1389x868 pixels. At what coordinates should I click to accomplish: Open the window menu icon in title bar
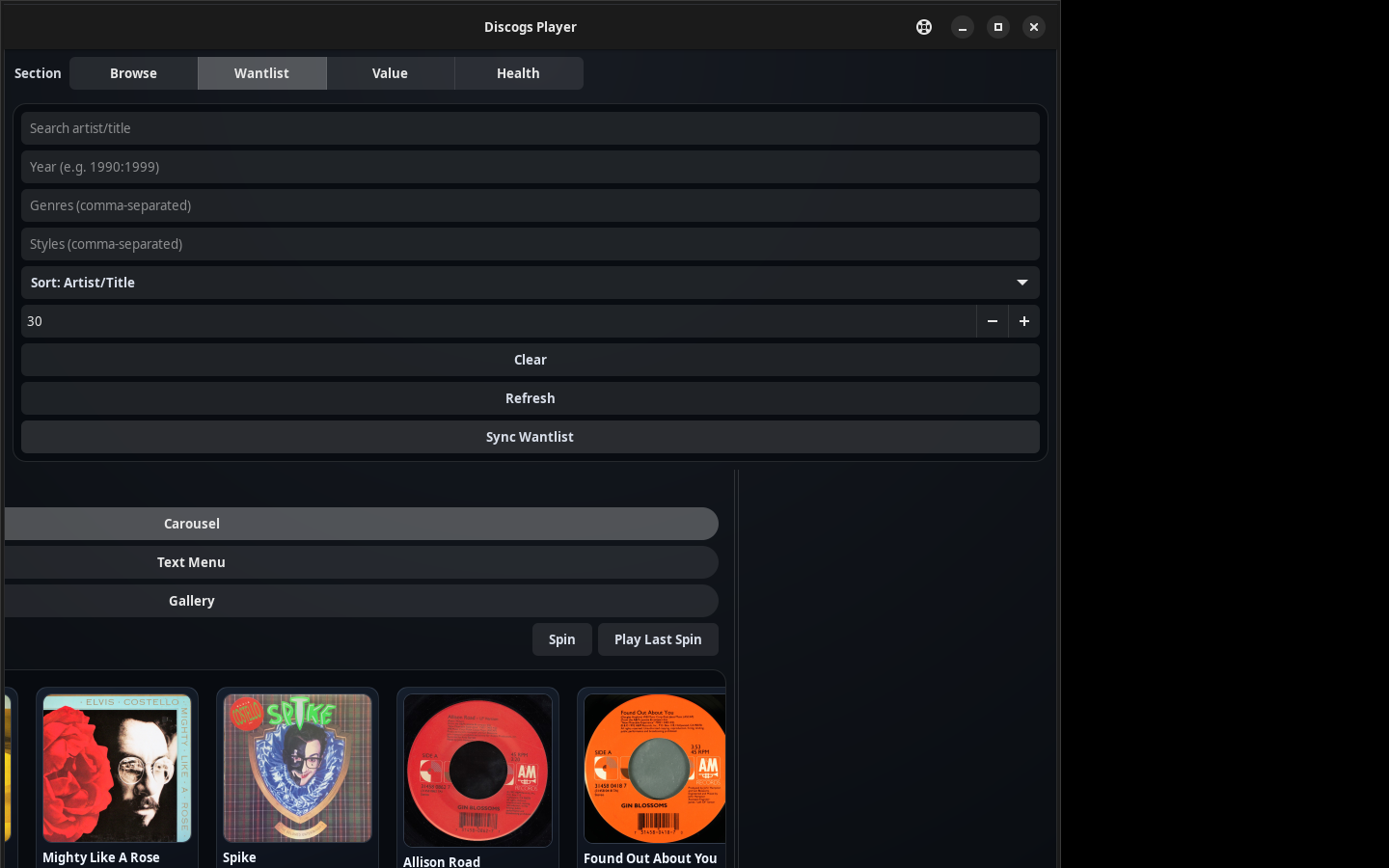pos(924,27)
